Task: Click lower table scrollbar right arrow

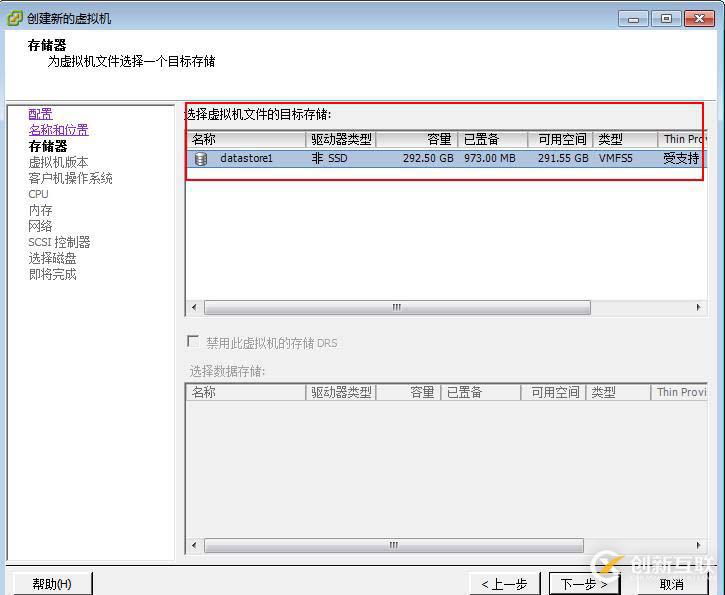Action: (698, 546)
